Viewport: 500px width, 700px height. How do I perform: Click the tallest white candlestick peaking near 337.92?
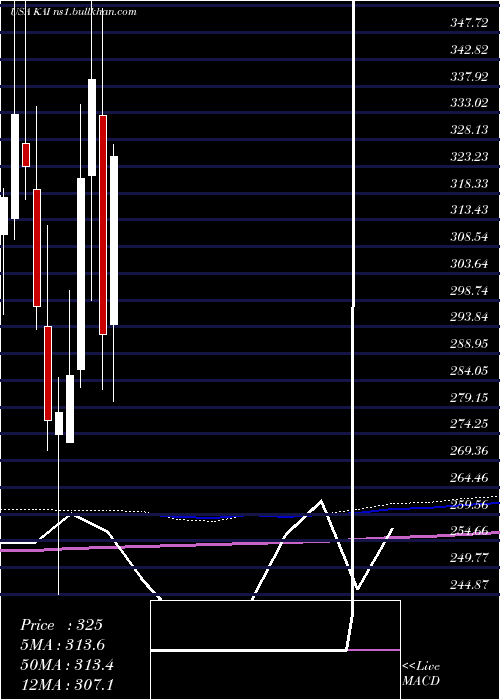point(92,127)
